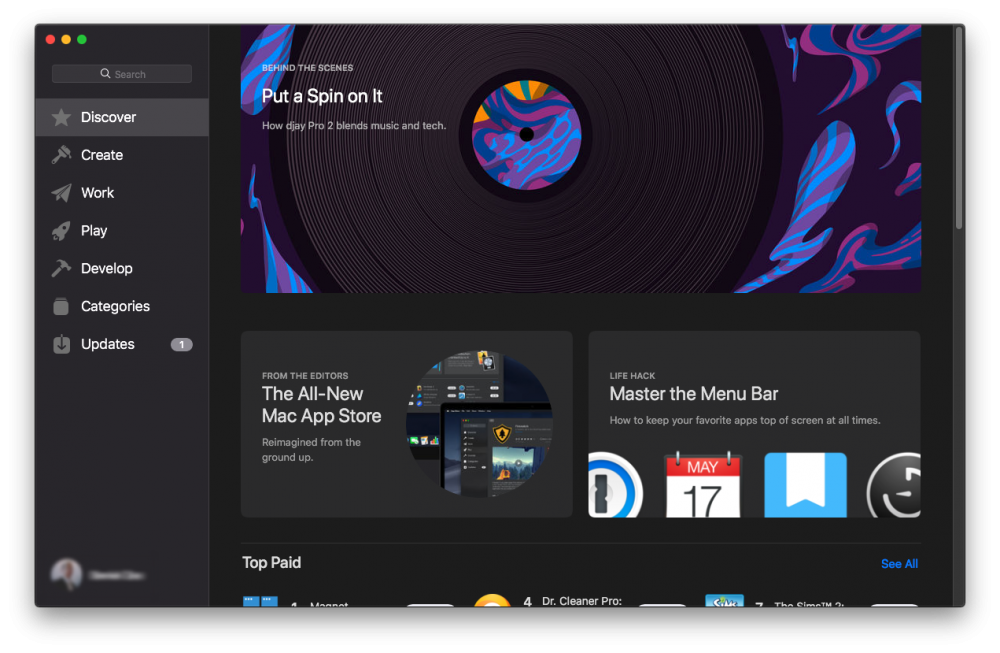Image resolution: width=1000 pixels, height=653 pixels.
Task: Click the Work paper plane icon
Action: pyautogui.click(x=61, y=193)
